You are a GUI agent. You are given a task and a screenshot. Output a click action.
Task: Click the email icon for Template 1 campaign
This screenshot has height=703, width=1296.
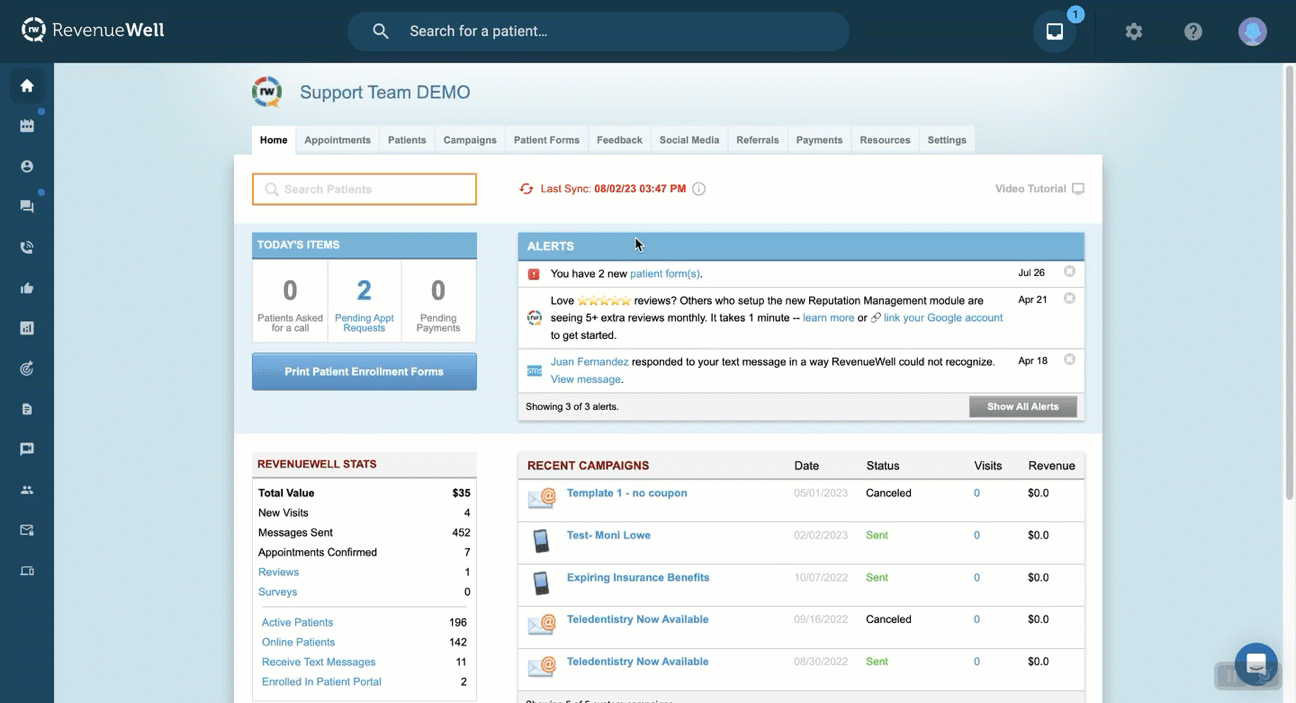541,498
